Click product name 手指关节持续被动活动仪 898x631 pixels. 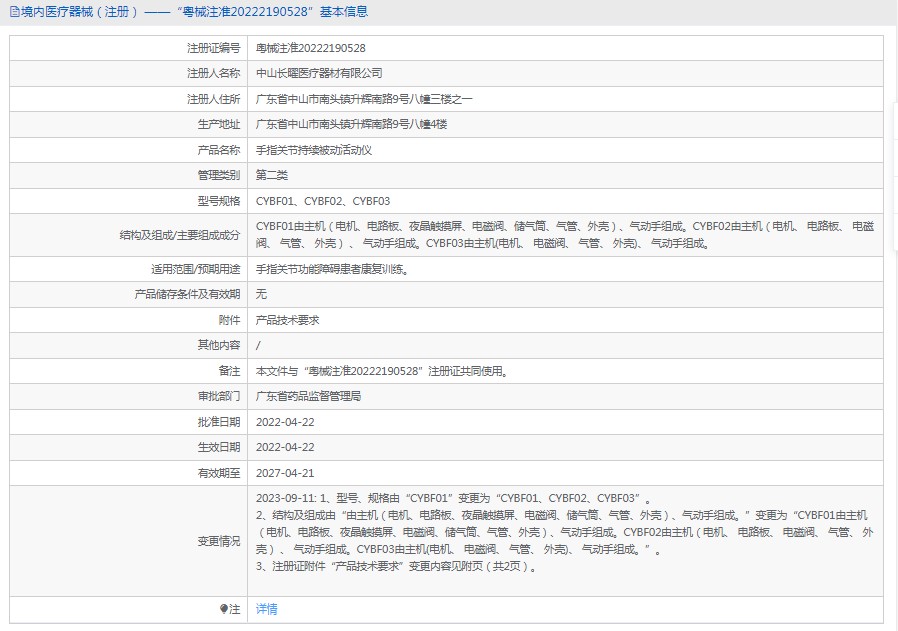[x=314, y=150]
